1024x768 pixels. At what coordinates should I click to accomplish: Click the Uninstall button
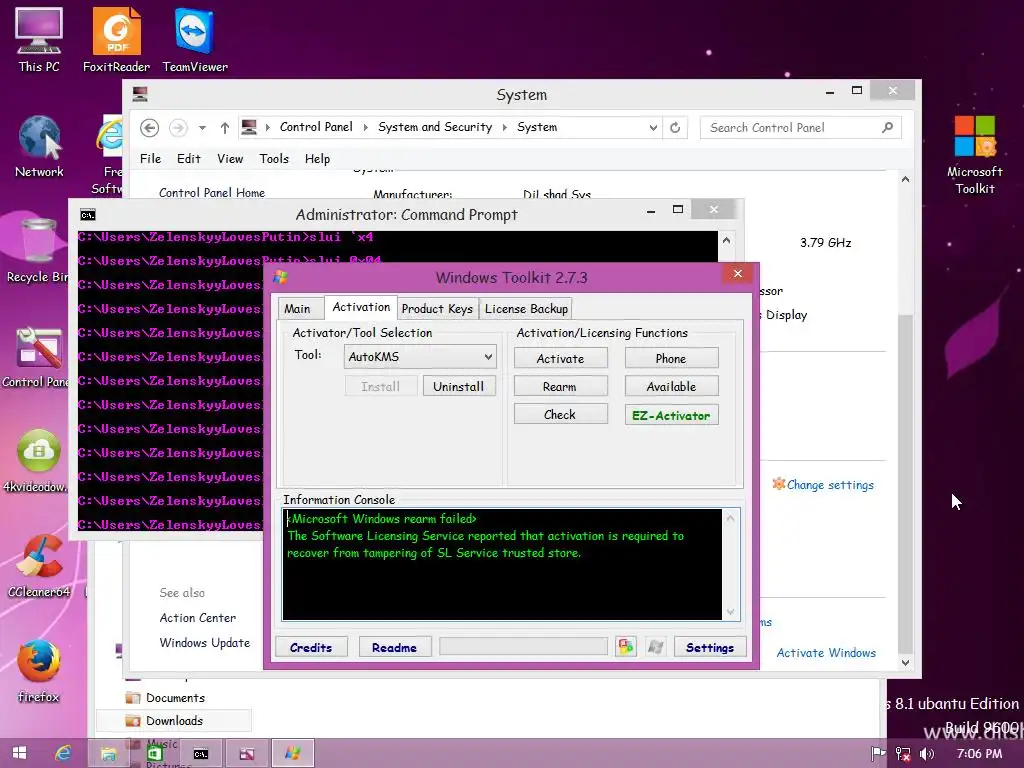458,386
